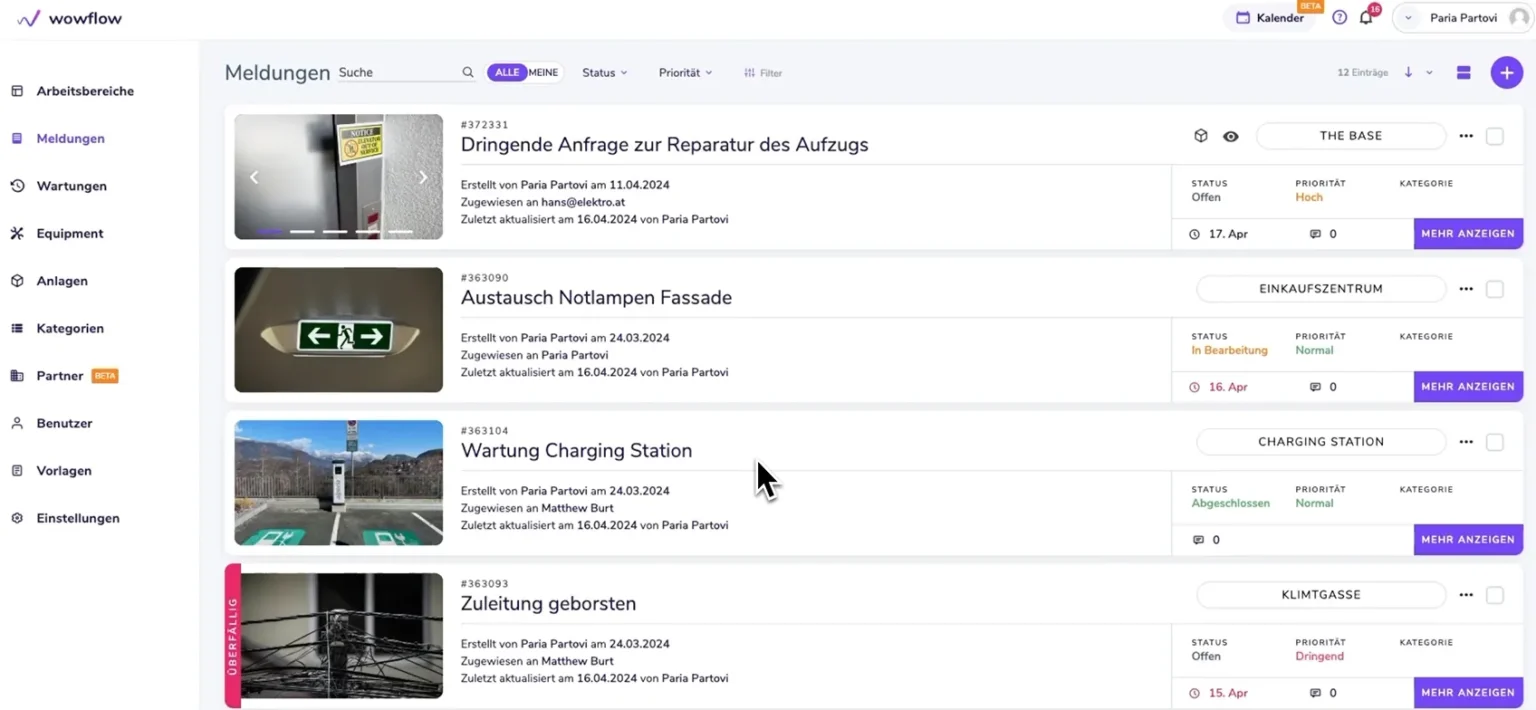Go to Wartungen in sidebar
The height and width of the screenshot is (710, 1536).
click(x=71, y=186)
